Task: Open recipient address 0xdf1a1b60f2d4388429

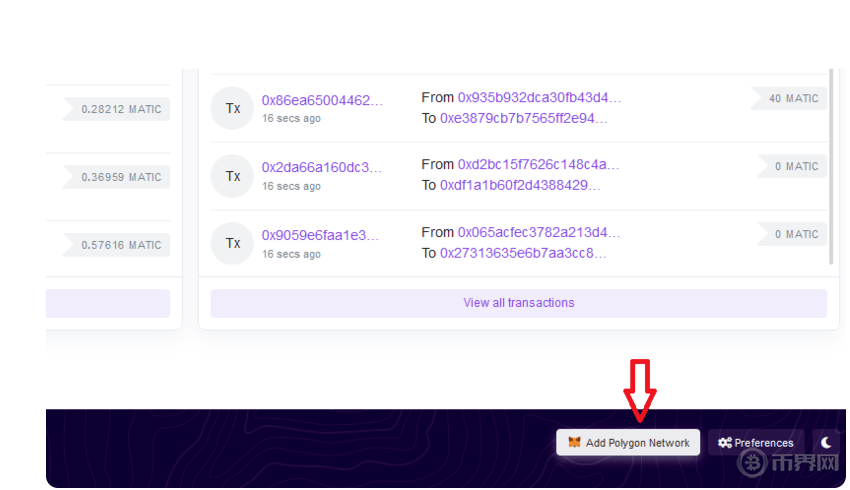Action: 520,185
